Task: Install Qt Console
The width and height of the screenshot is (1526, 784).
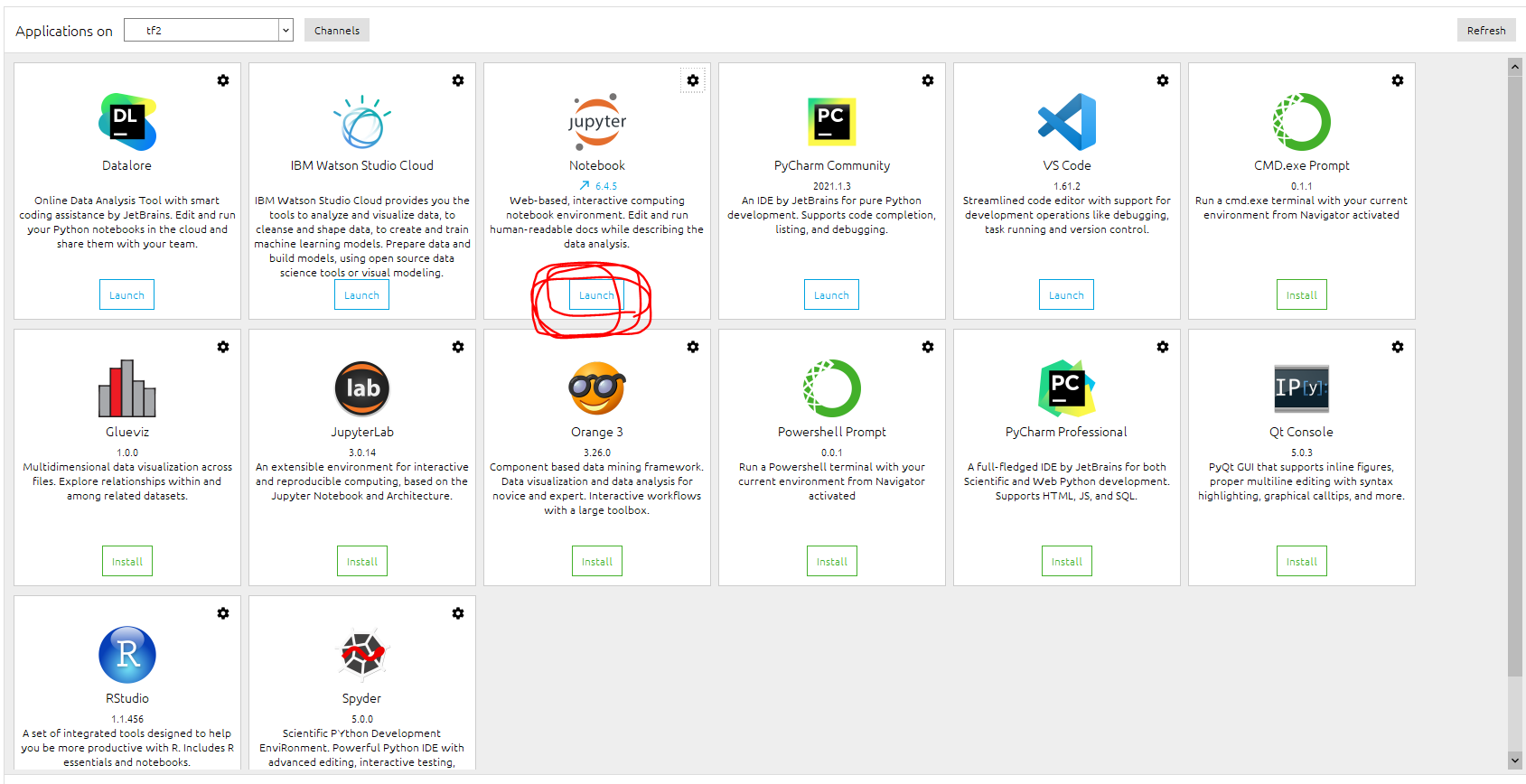Action: [x=1302, y=561]
